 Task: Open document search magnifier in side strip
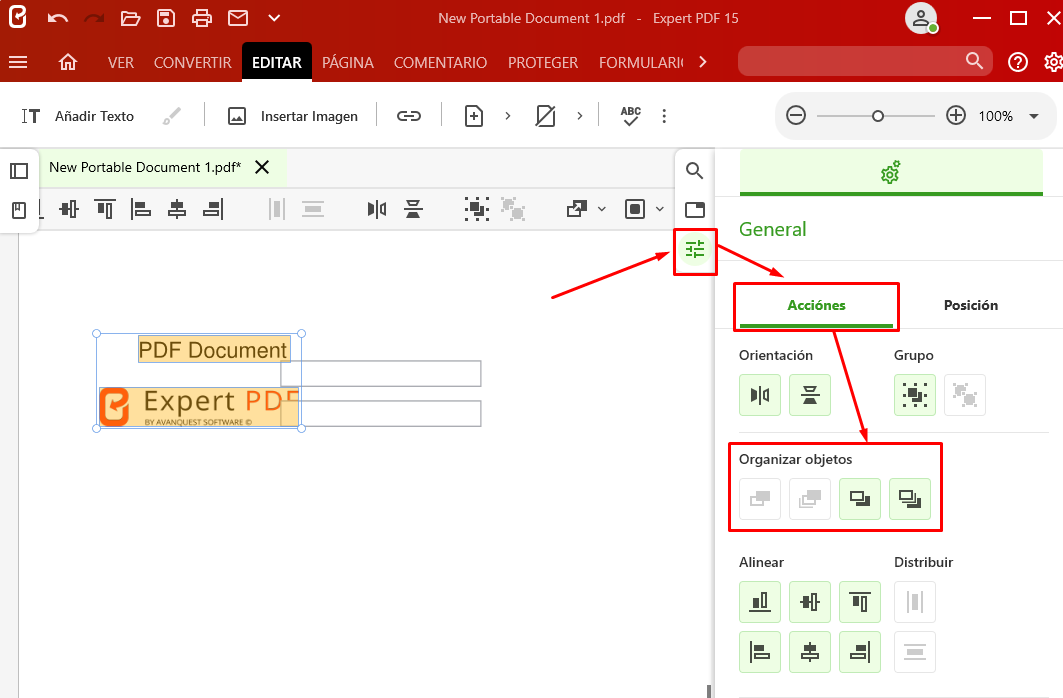pyautogui.click(x=694, y=170)
